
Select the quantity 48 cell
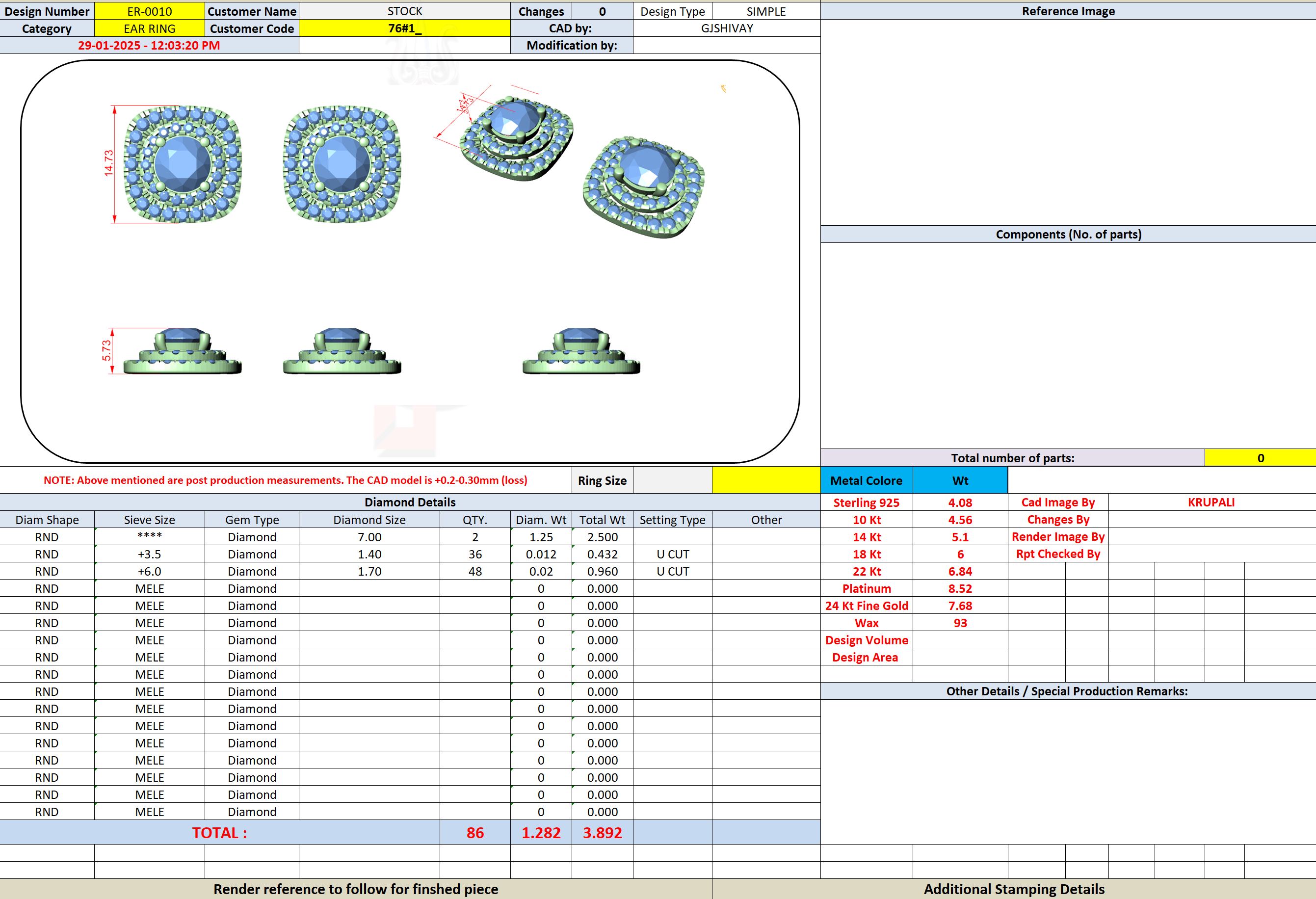coord(475,571)
